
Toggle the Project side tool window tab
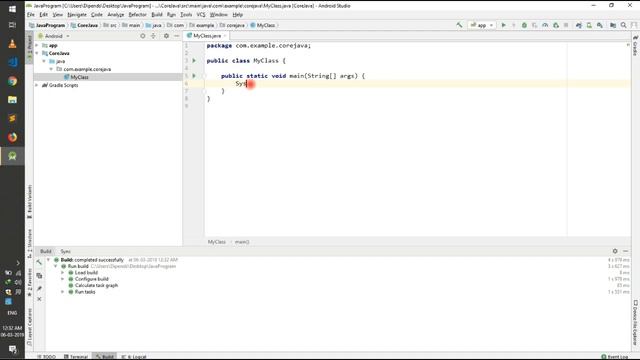(29, 48)
